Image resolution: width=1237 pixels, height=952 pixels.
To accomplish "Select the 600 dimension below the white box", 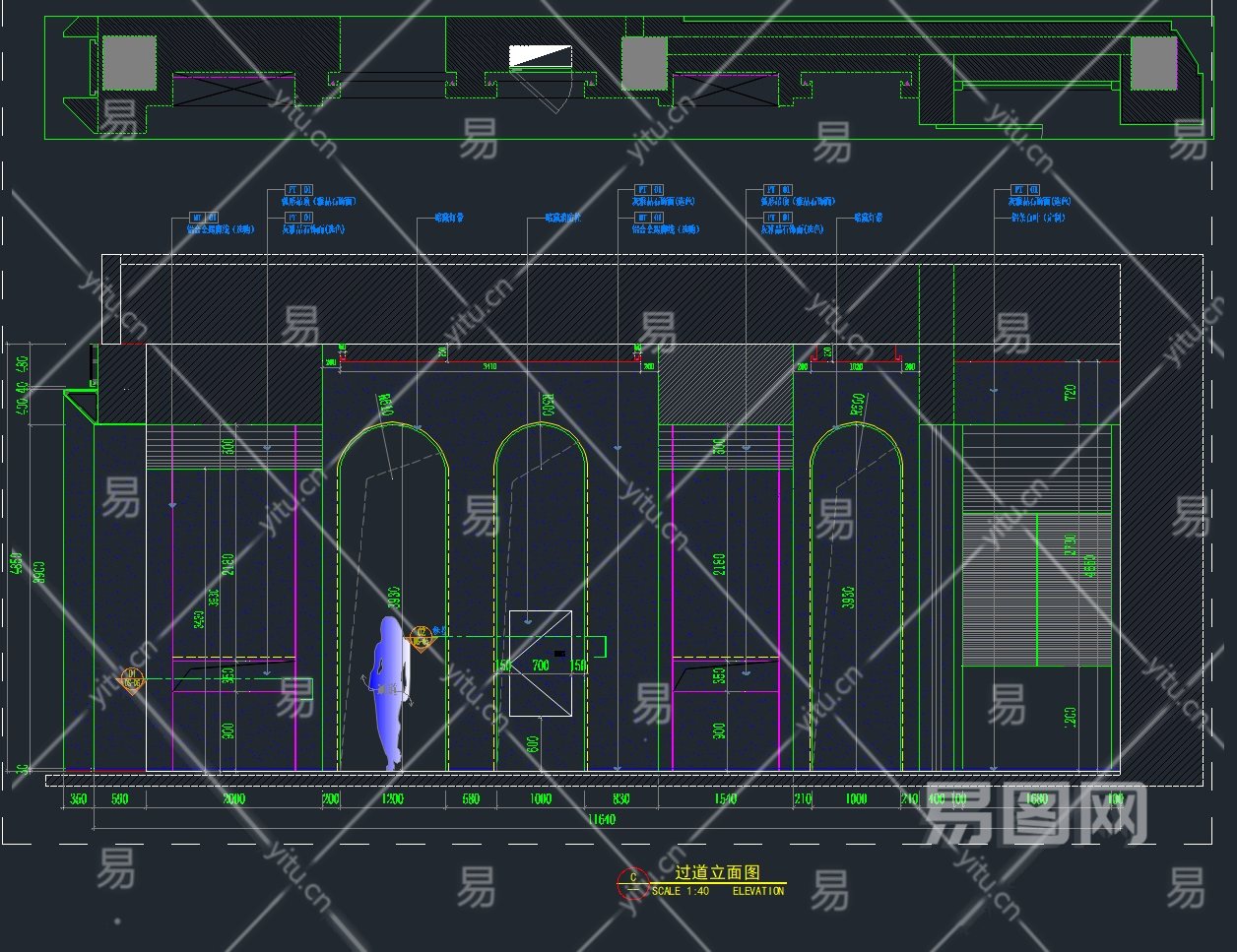I will tap(533, 744).
